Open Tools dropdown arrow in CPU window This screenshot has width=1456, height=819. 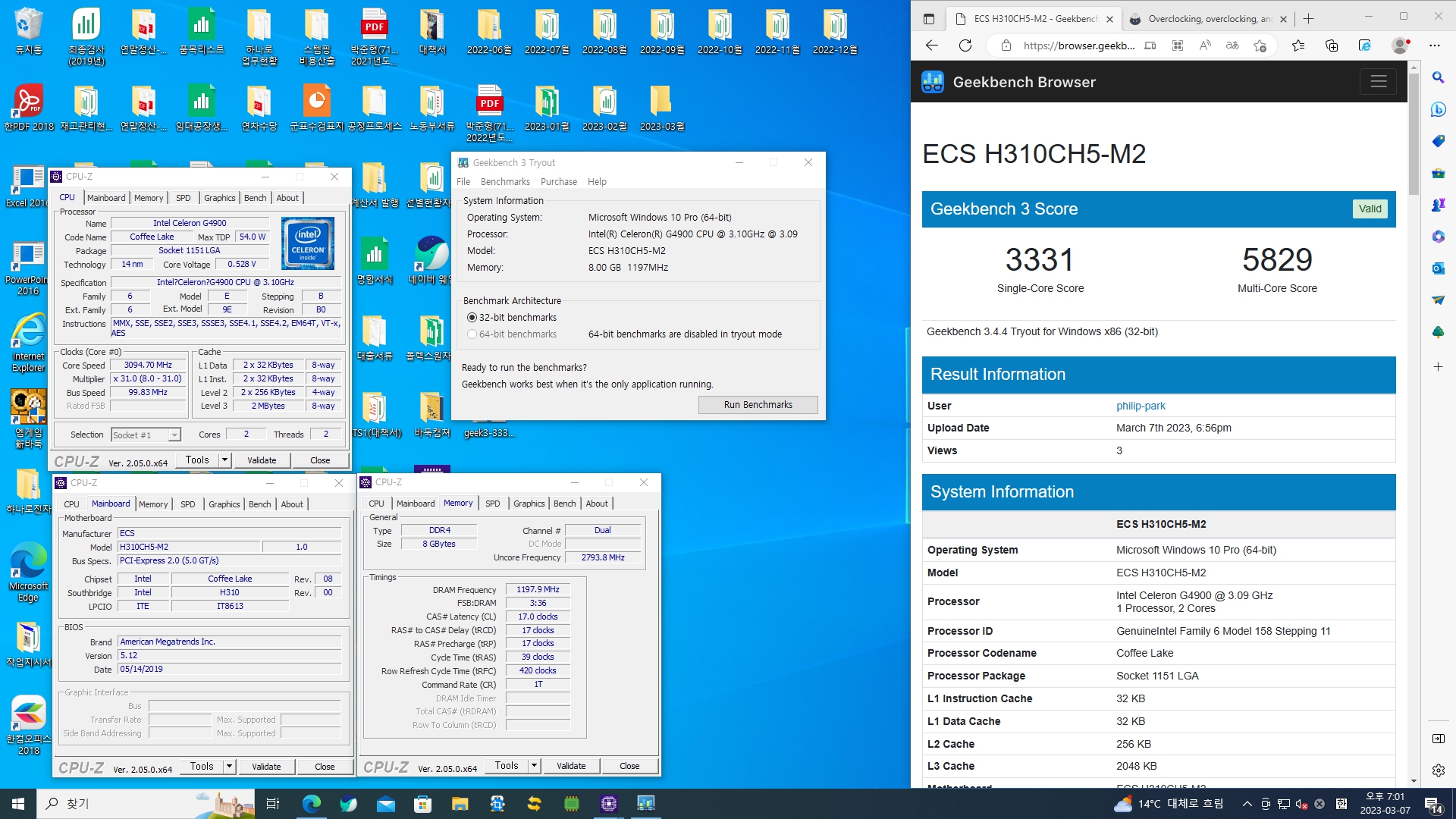point(224,460)
